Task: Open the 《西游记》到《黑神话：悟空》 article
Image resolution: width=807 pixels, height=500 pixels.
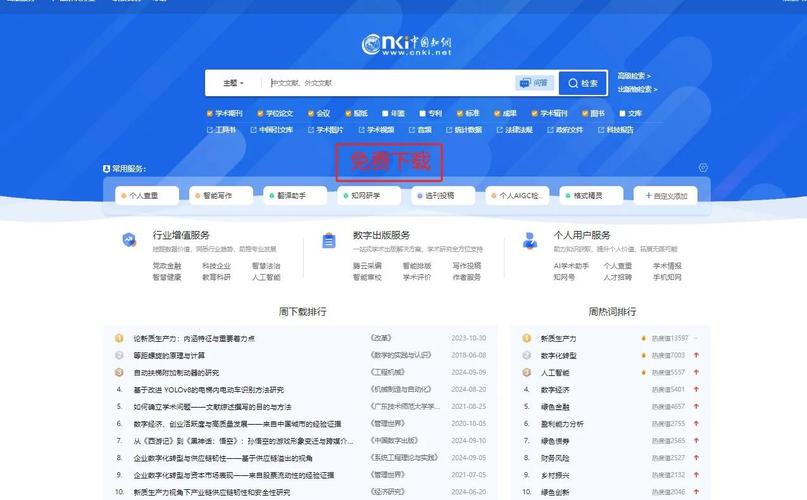Action: [x=243, y=441]
